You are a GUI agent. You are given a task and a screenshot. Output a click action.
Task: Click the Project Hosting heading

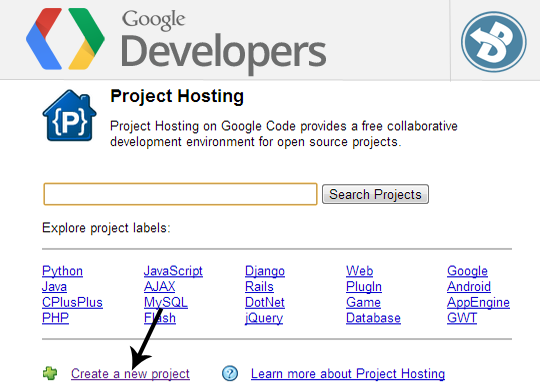[x=177, y=96]
